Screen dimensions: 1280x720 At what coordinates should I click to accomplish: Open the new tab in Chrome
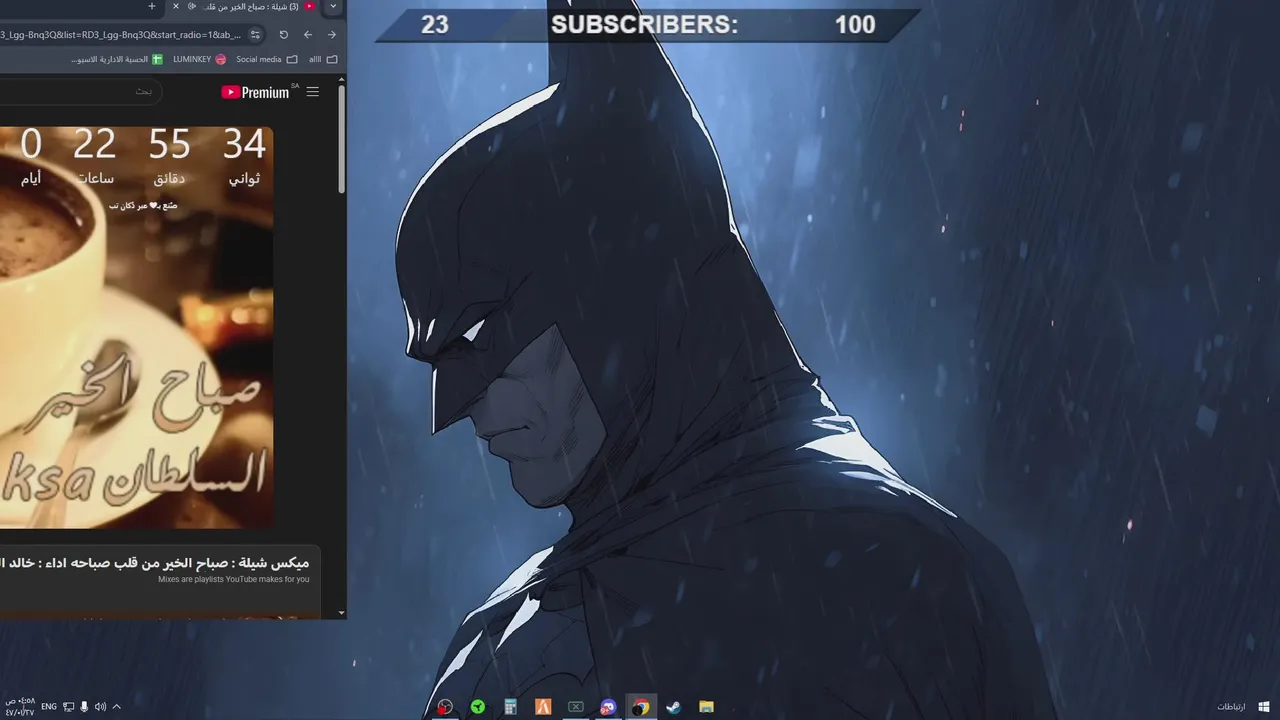(152, 6)
